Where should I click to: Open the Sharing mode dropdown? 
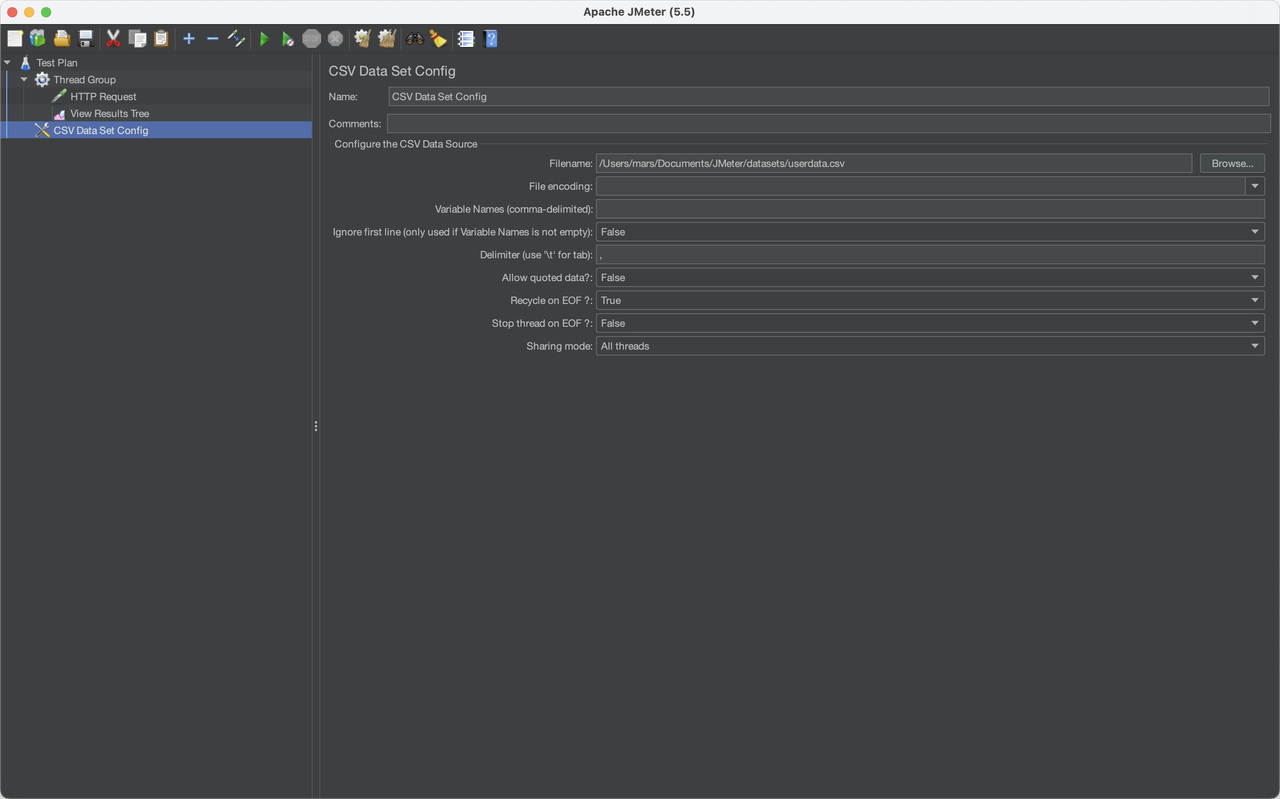(930, 346)
